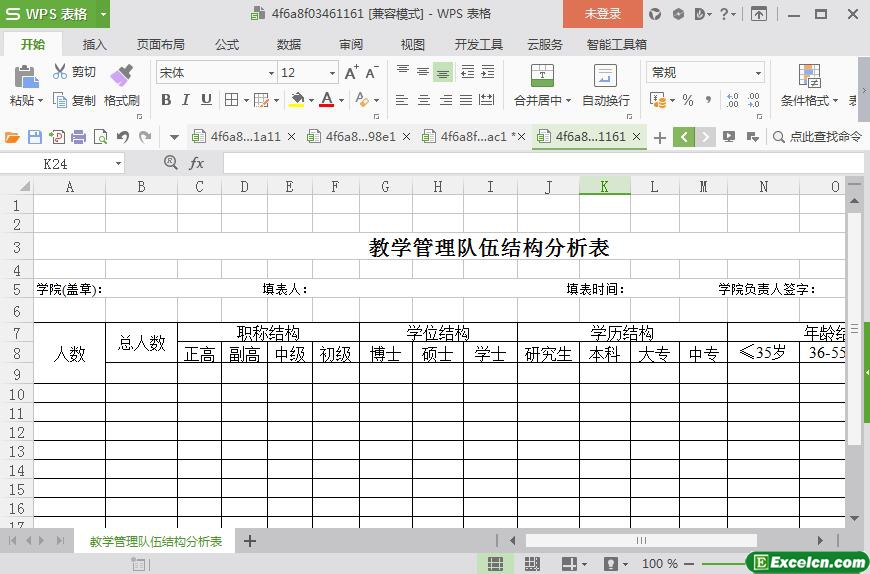The width and height of the screenshot is (870, 574).
Task: Open number format dropdown 常规
Action: tap(758, 73)
